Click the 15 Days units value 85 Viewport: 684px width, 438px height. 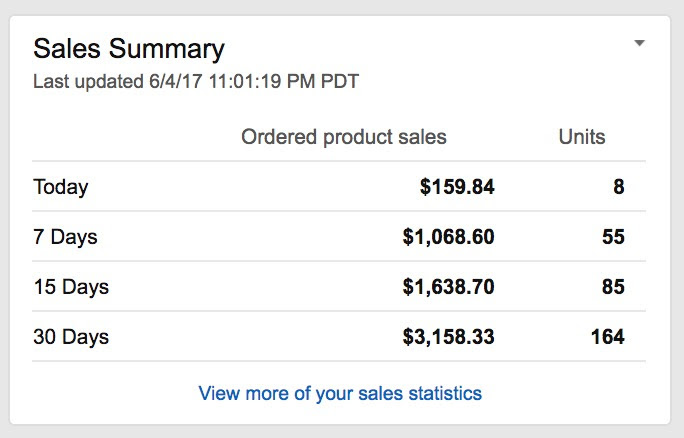(x=613, y=287)
